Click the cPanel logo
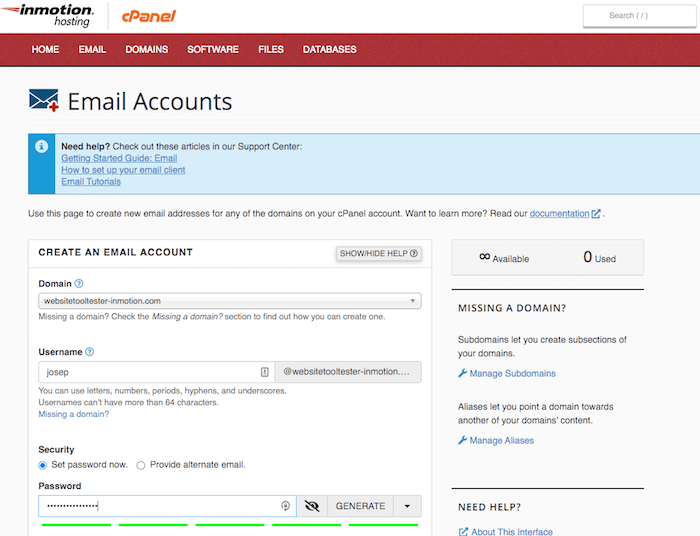This screenshot has width=700, height=536. [x=149, y=17]
